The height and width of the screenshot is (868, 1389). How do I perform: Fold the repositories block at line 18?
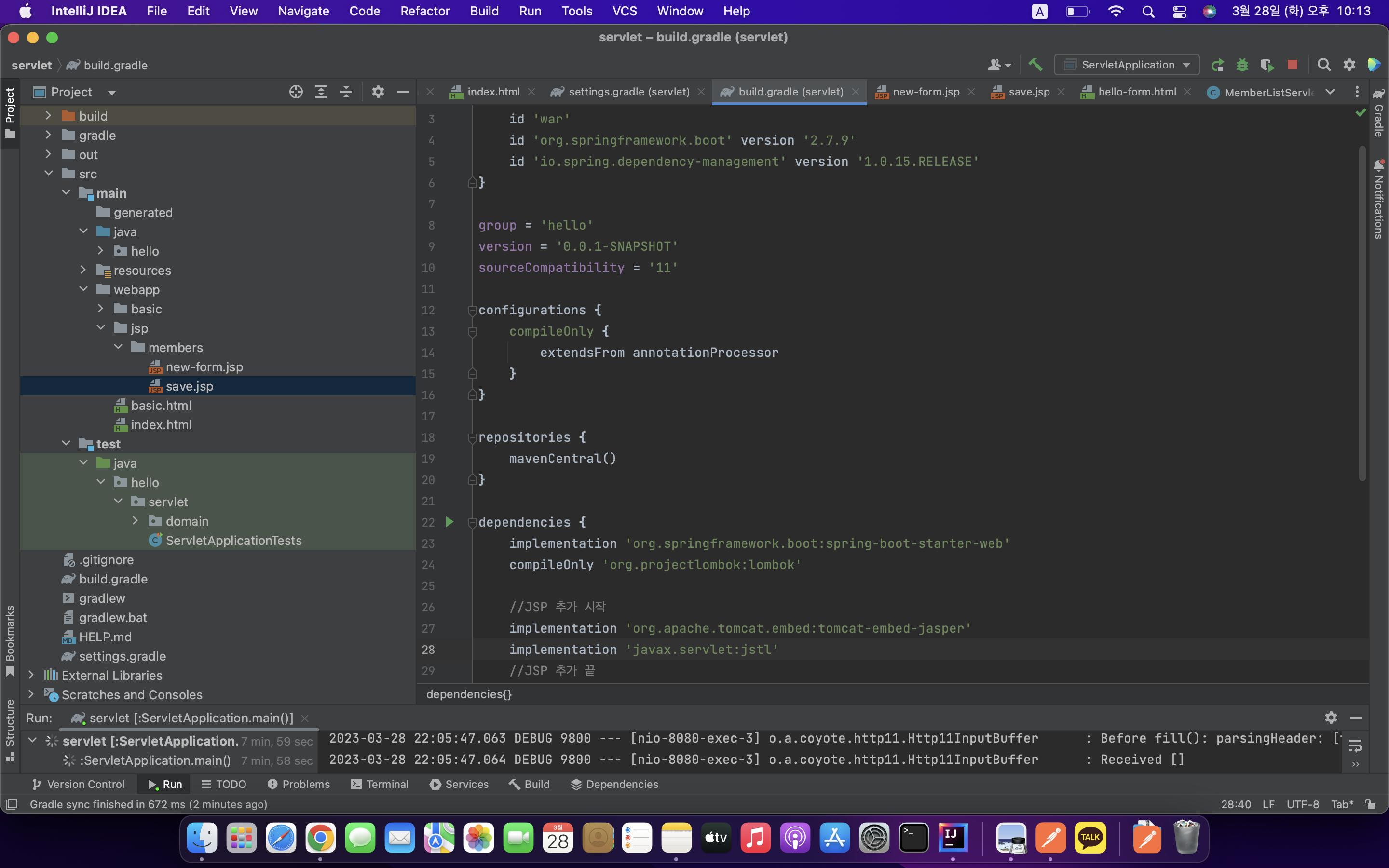pos(472,438)
